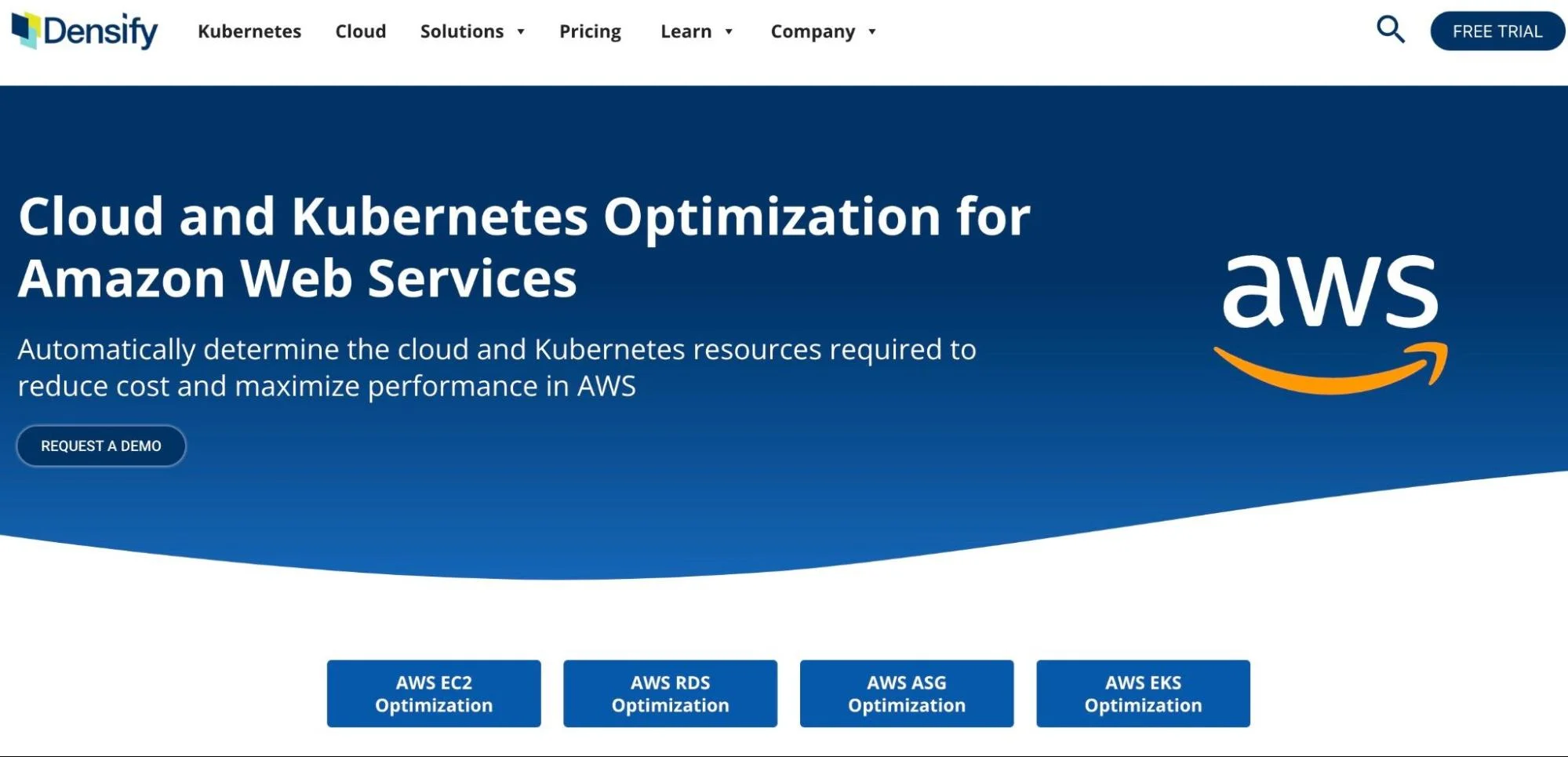This screenshot has height=757, width=1568.
Task: Click the 'Cloud and Kubernetes Optimization' heading
Action: click(x=524, y=247)
